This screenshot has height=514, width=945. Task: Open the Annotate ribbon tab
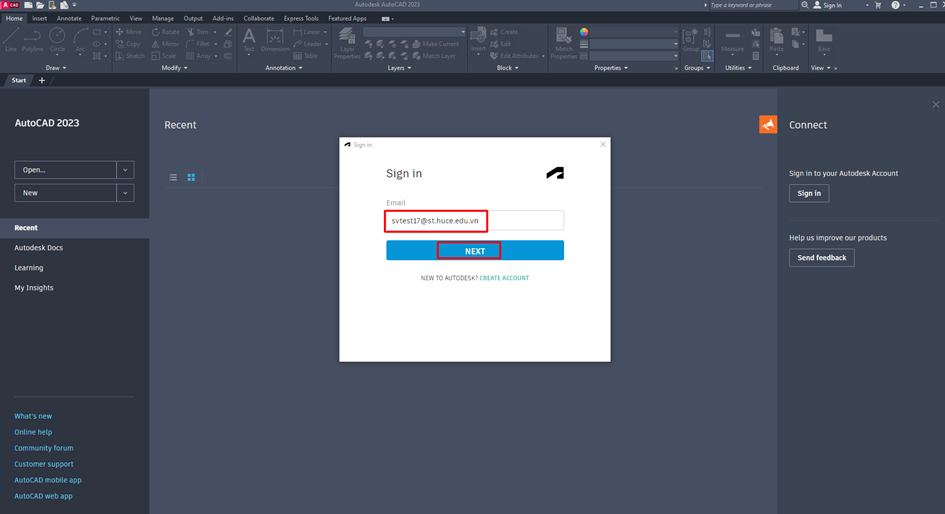point(69,18)
